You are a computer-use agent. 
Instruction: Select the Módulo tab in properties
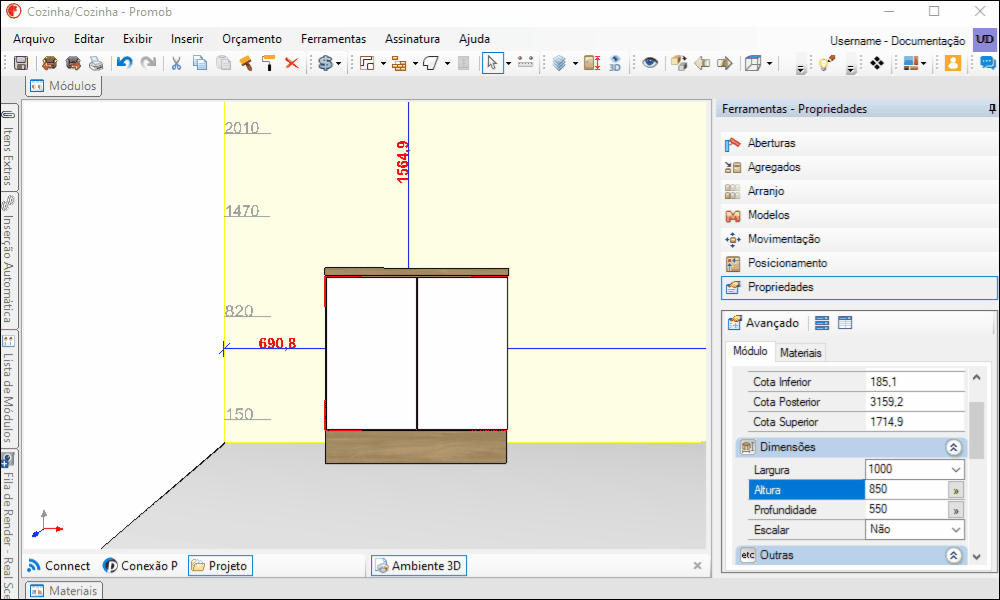750,351
